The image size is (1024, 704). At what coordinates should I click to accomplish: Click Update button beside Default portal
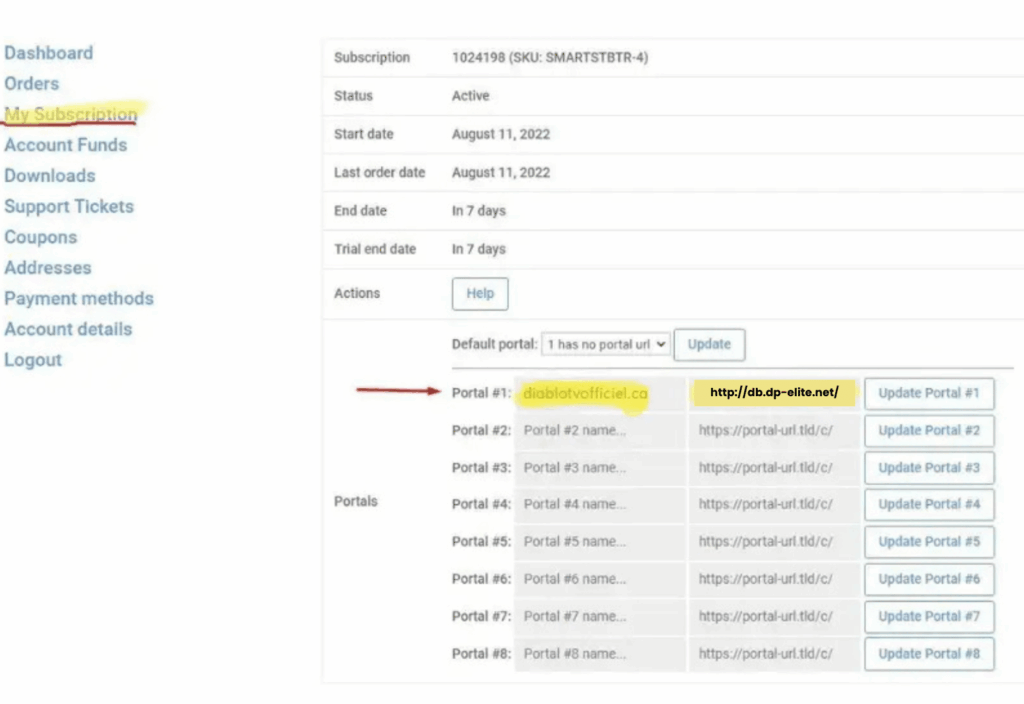[709, 344]
